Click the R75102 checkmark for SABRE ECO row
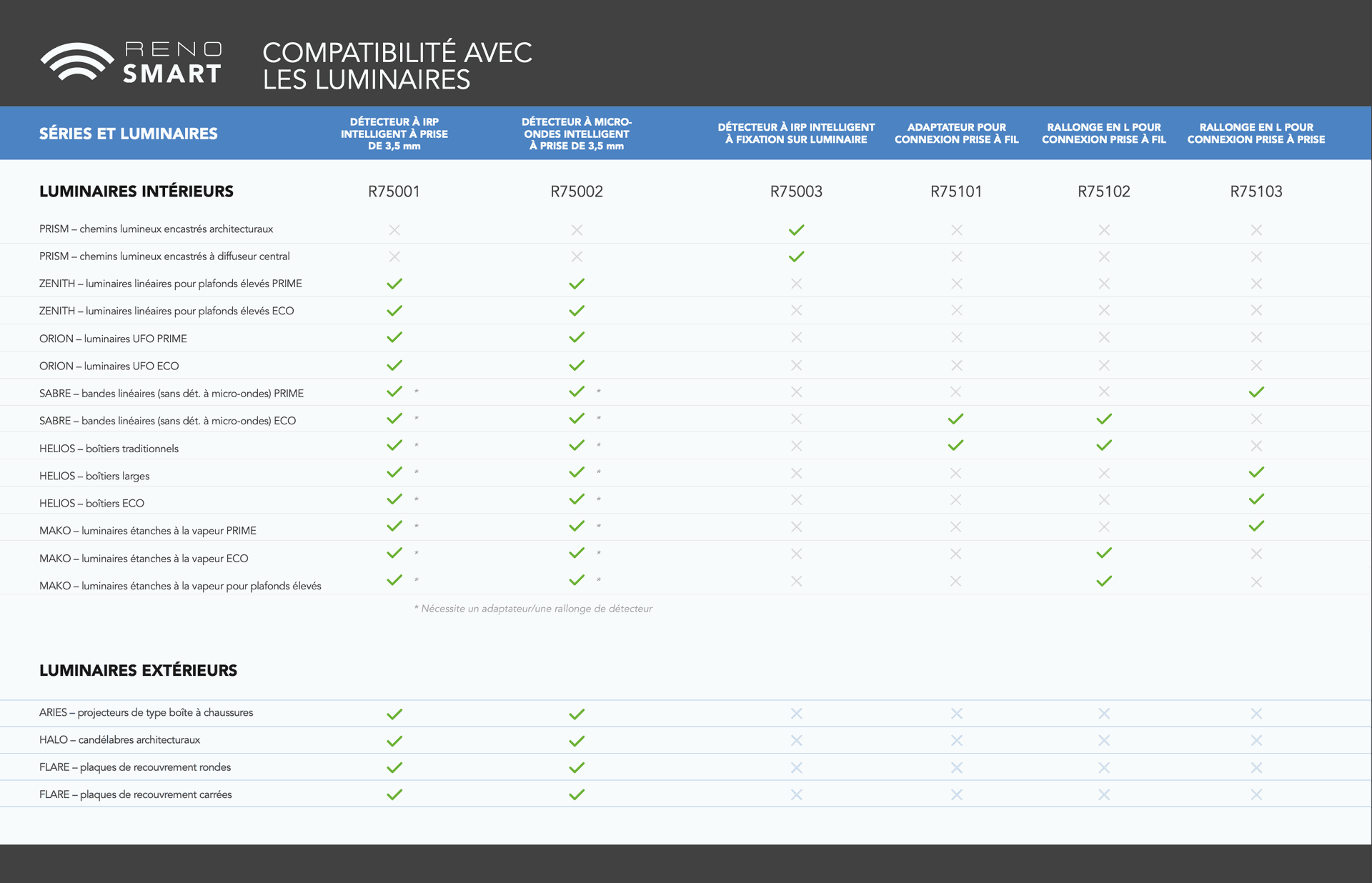 [x=1104, y=419]
